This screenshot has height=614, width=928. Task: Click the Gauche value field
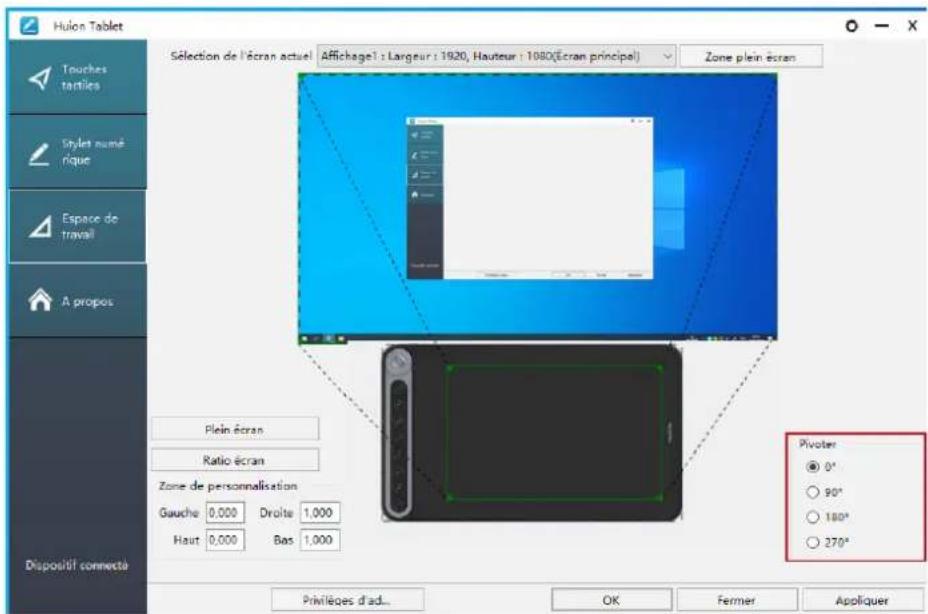point(225,513)
